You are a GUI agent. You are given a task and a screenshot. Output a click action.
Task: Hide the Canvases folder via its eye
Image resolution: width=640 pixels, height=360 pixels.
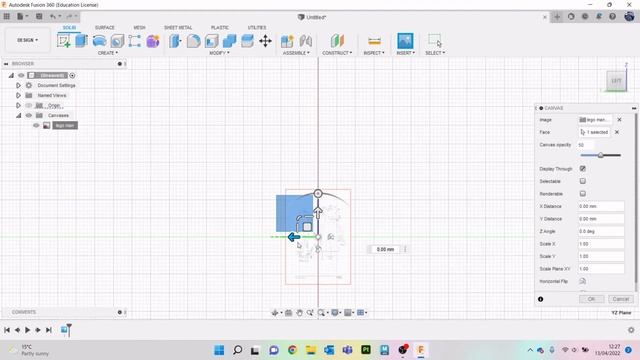click(29, 116)
